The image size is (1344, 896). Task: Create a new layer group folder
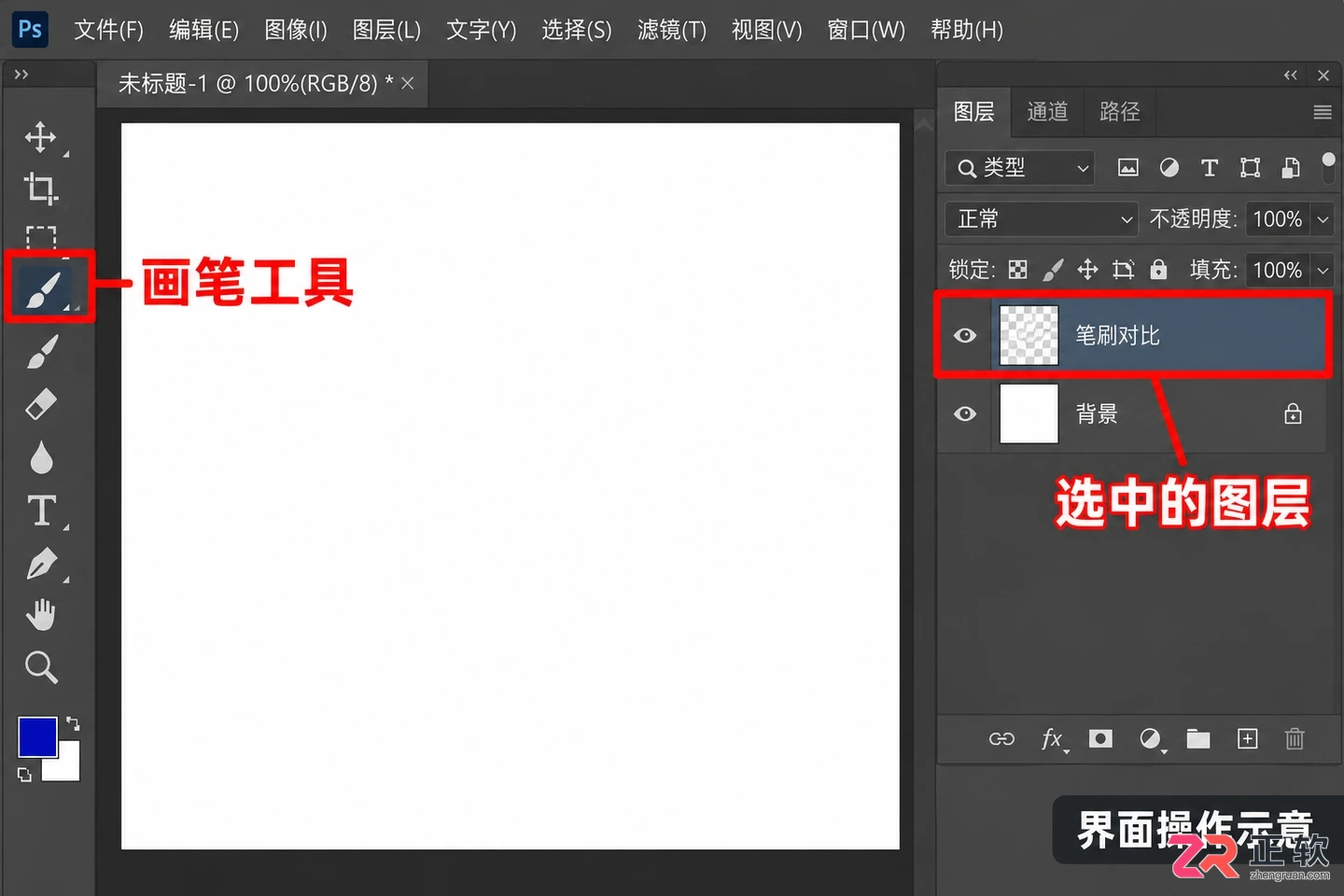tap(1198, 739)
